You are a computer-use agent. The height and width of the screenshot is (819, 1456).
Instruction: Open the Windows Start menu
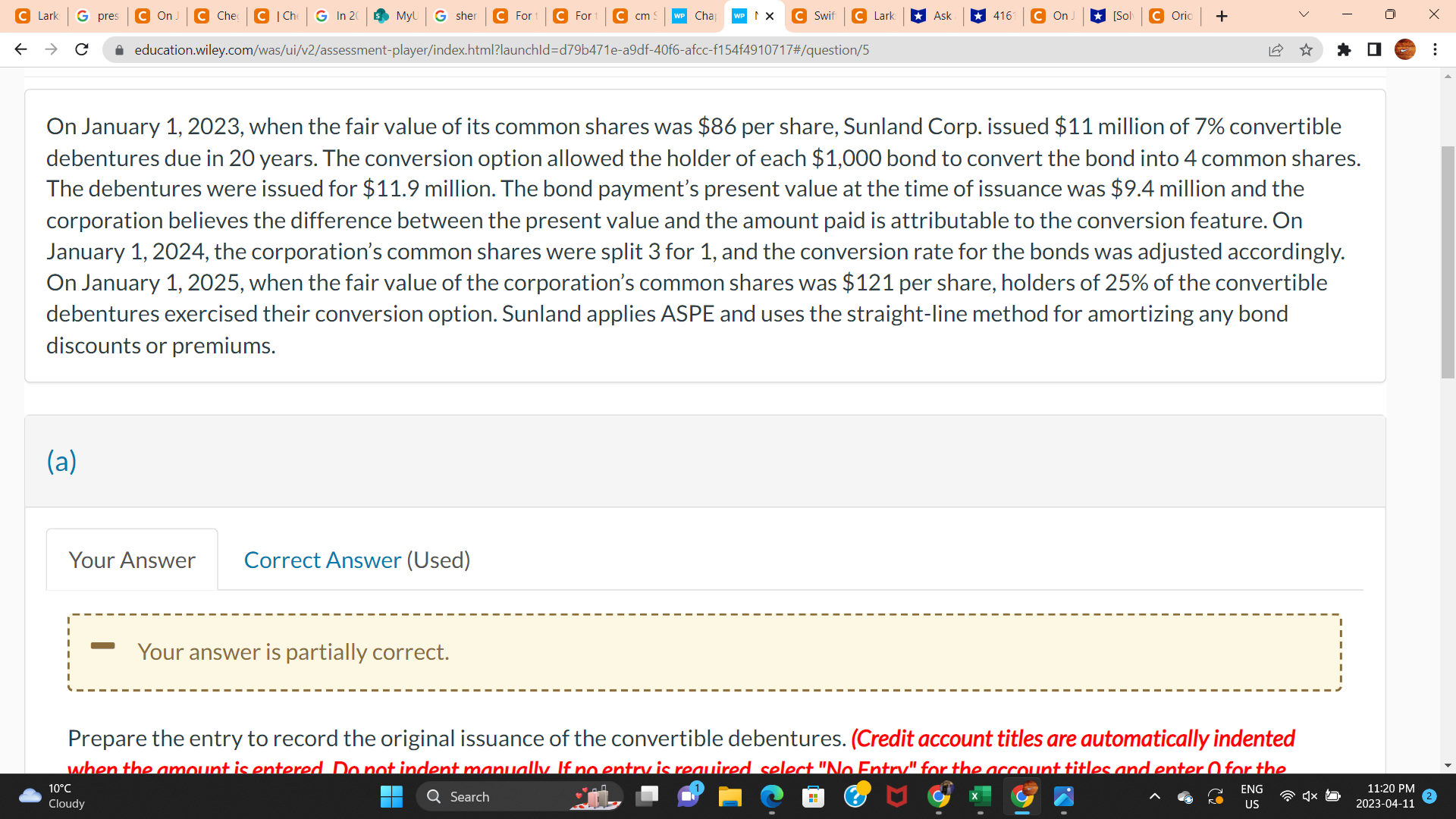click(391, 796)
